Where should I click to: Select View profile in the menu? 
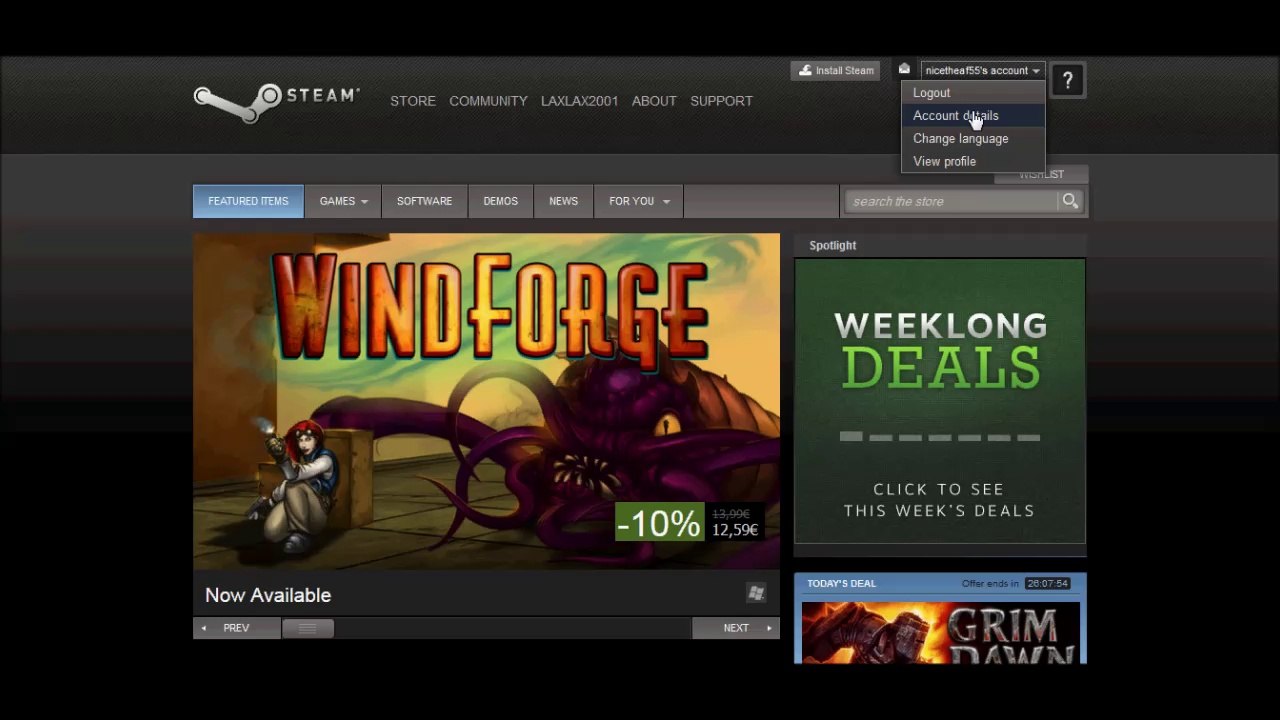click(973, 162)
